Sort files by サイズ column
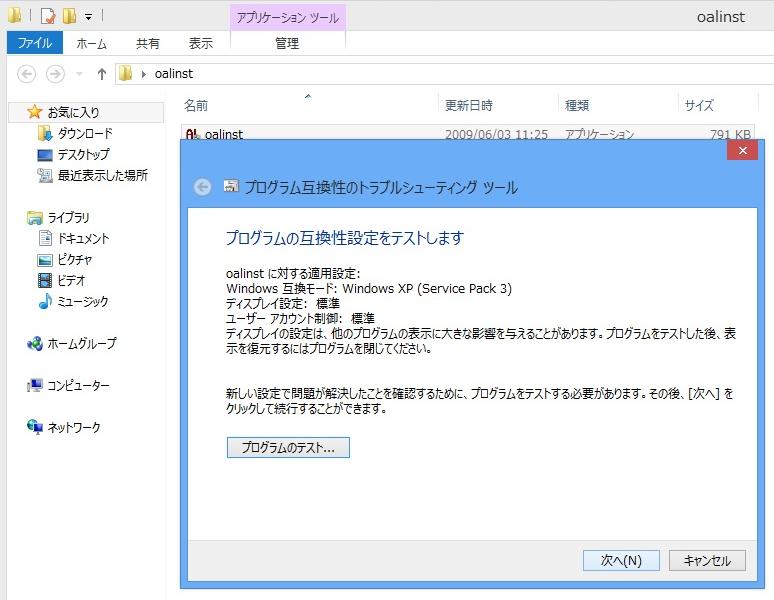 (x=698, y=105)
